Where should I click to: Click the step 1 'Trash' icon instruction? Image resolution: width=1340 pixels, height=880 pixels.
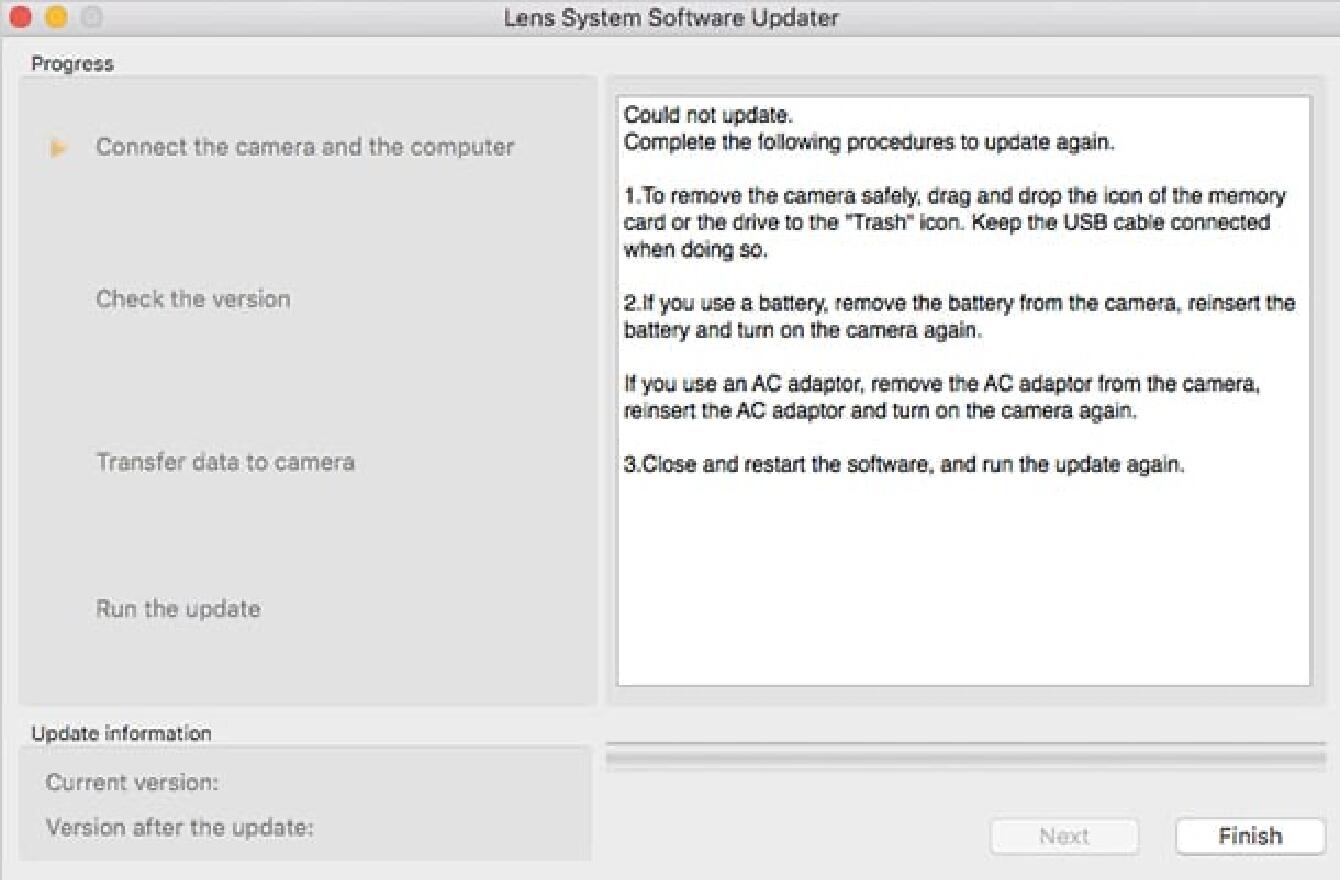point(954,223)
